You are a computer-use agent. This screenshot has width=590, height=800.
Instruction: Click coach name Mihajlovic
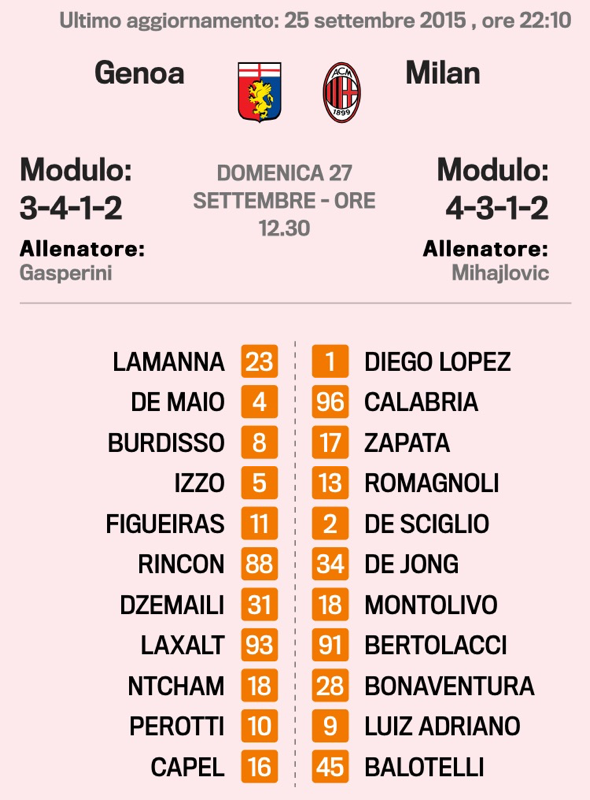(x=500, y=273)
